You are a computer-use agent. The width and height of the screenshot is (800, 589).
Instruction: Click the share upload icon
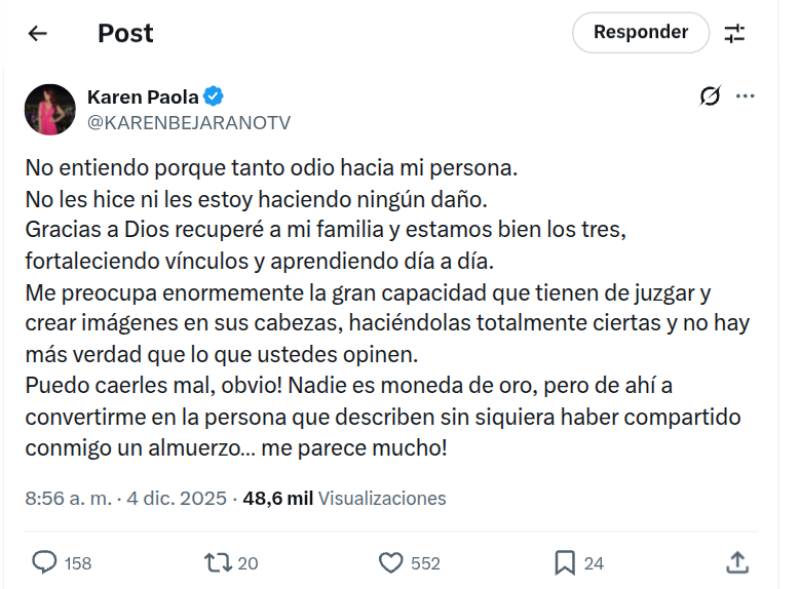click(737, 562)
